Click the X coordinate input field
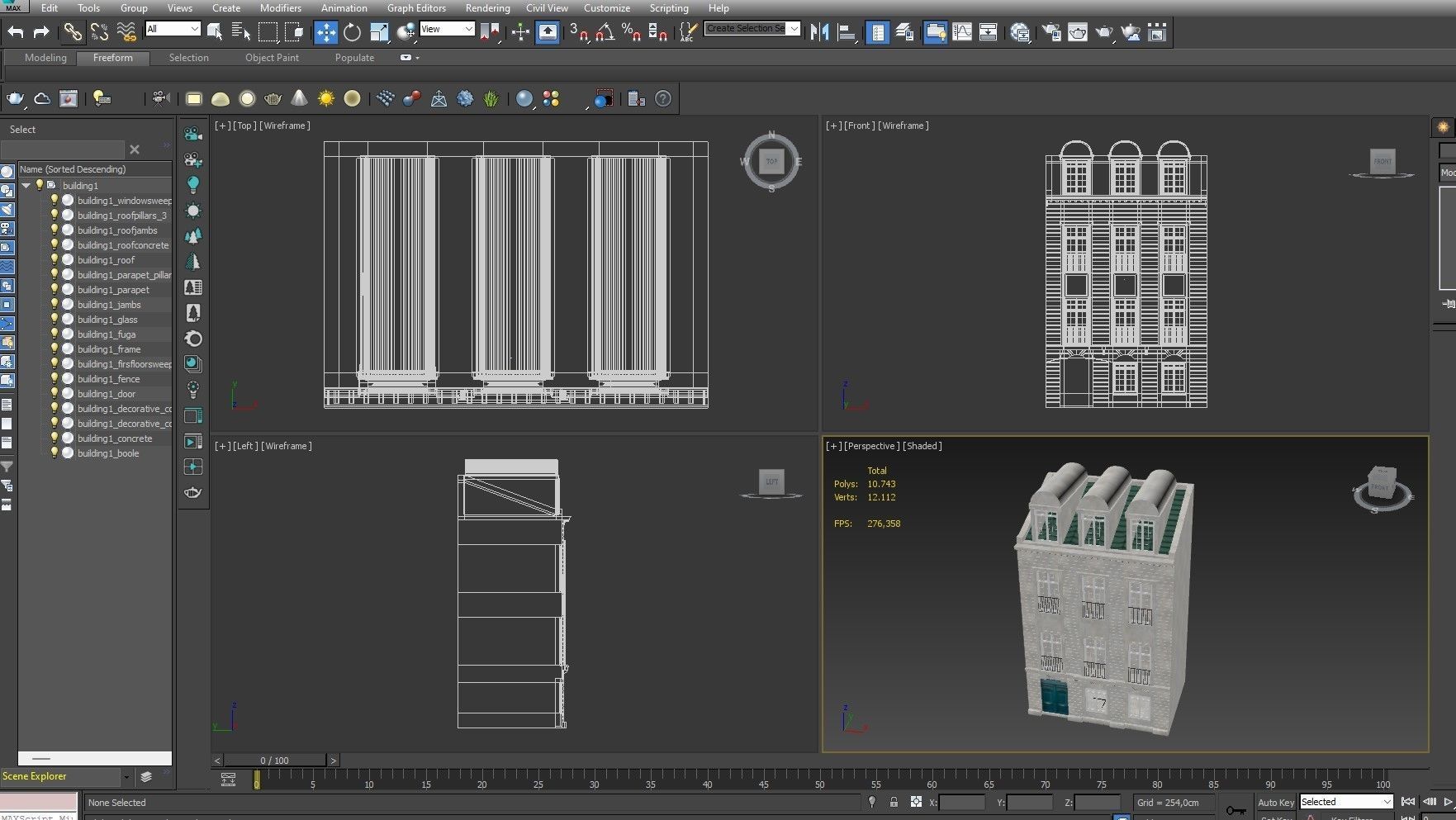1456x820 pixels. tap(962, 802)
